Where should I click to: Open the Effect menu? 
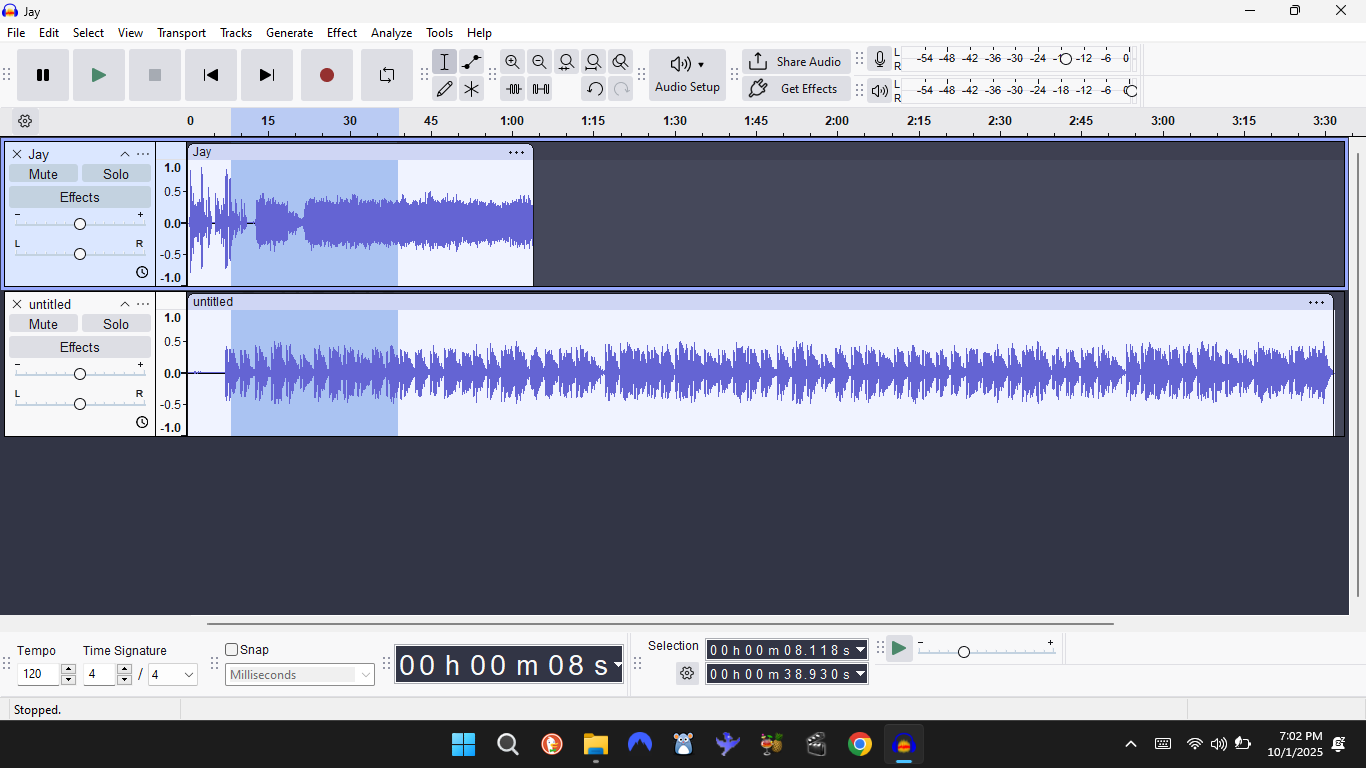[x=341, y=33]
